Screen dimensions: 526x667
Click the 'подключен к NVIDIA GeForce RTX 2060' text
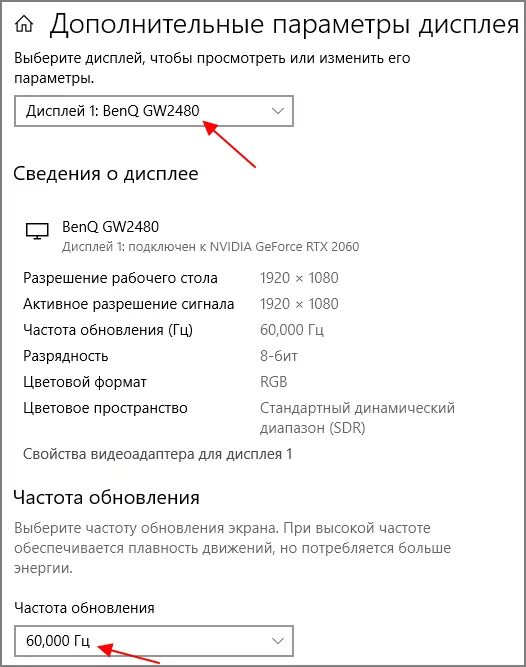pyautogui.click(x=244, y=247)
